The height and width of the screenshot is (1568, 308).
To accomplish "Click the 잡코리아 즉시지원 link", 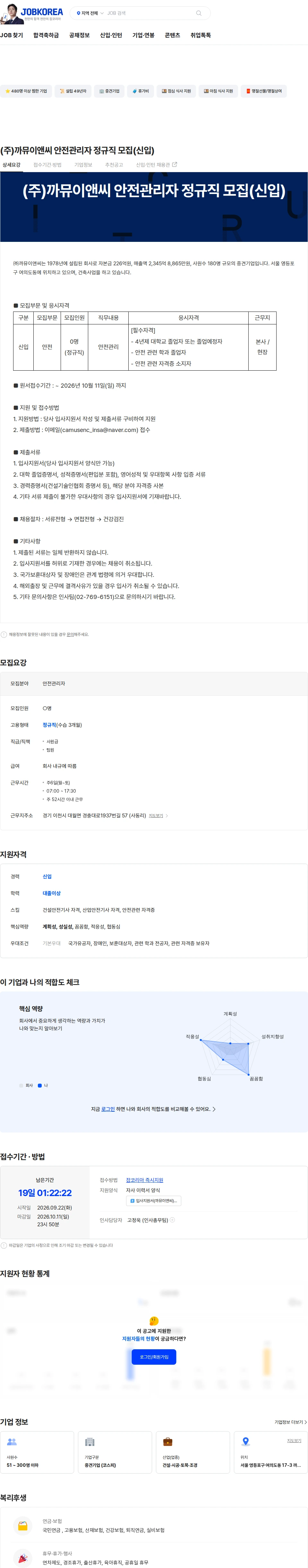I will point(145,1180).
